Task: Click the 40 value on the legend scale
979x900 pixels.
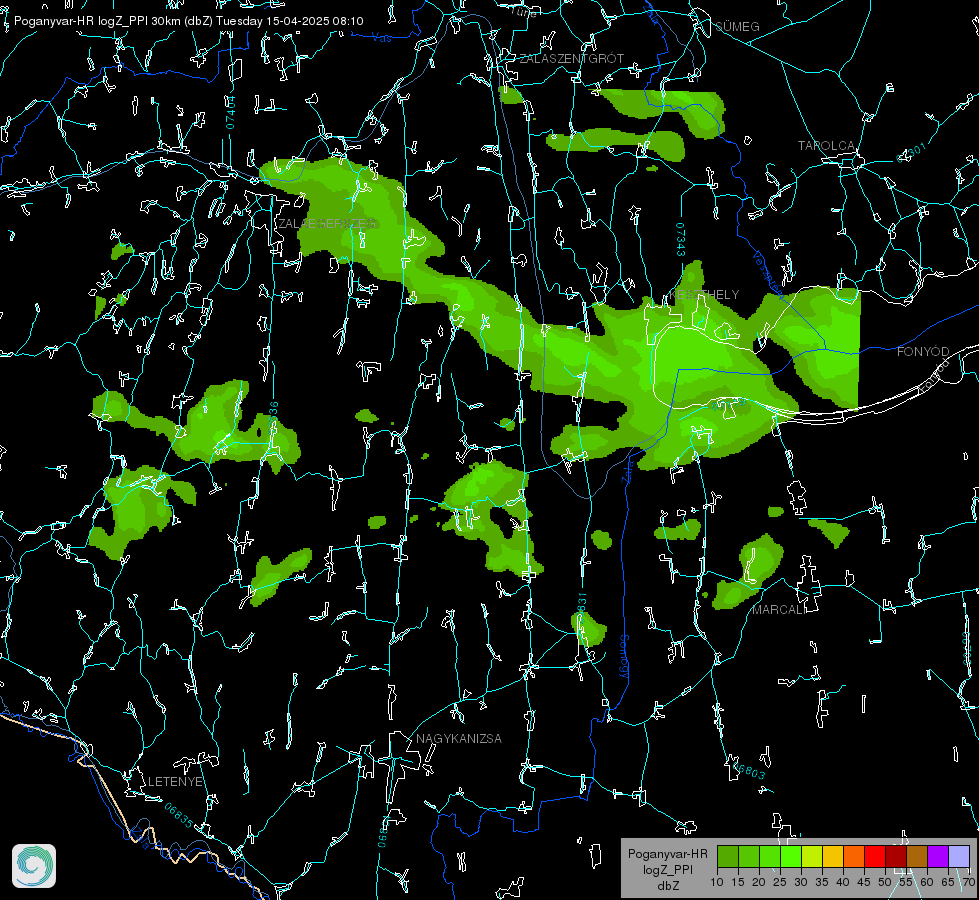Action: tap(843, 883)
